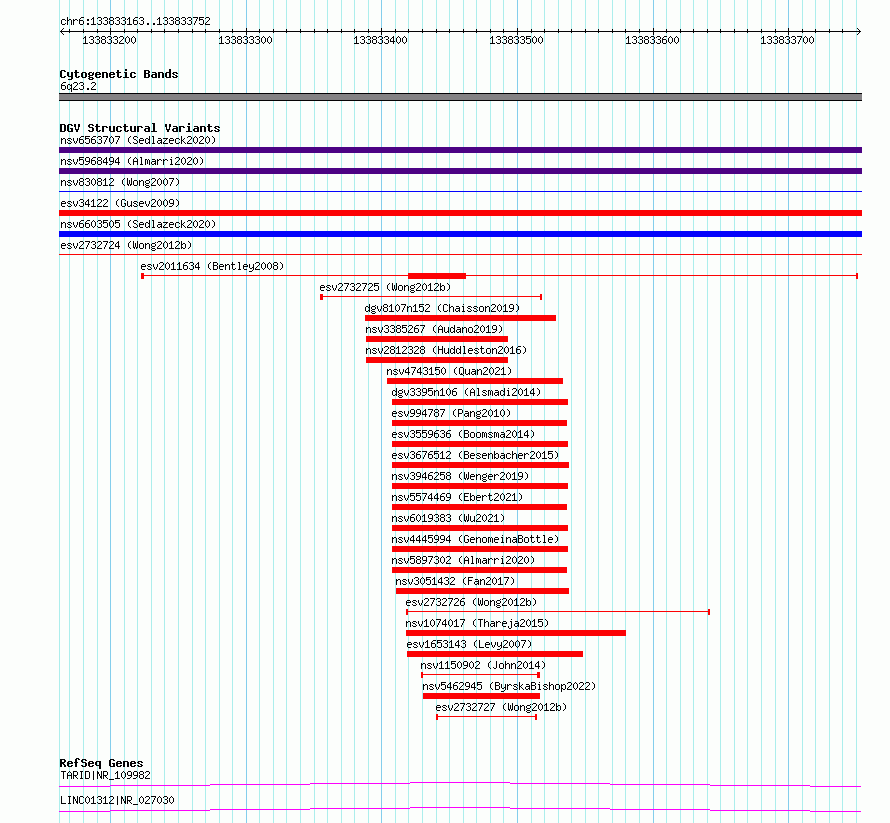
Task: Click the TARID|NR_109982 gene label
Action: pos(106,775)
